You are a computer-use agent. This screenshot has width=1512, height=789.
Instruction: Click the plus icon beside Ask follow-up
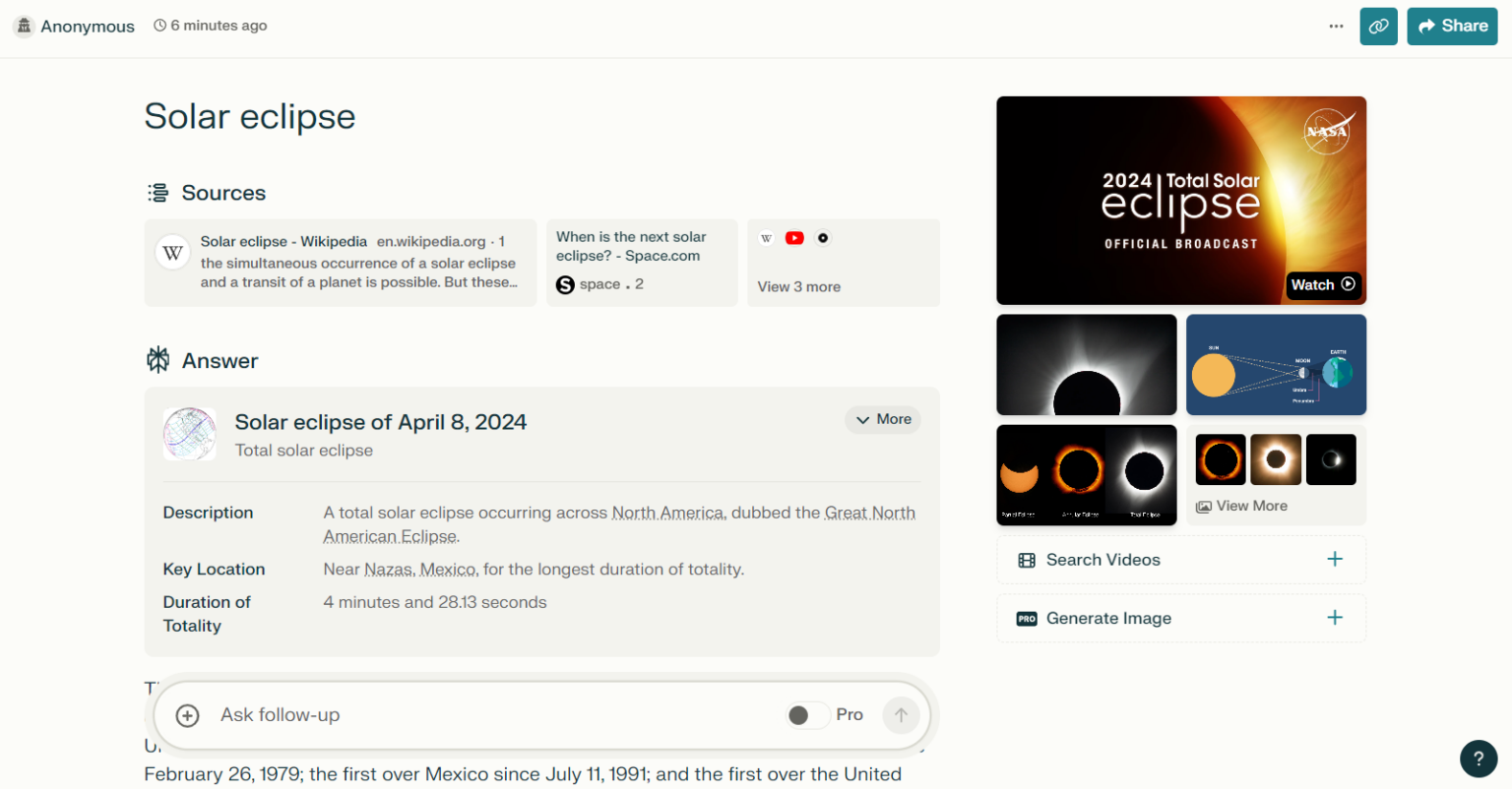[187, 715]
